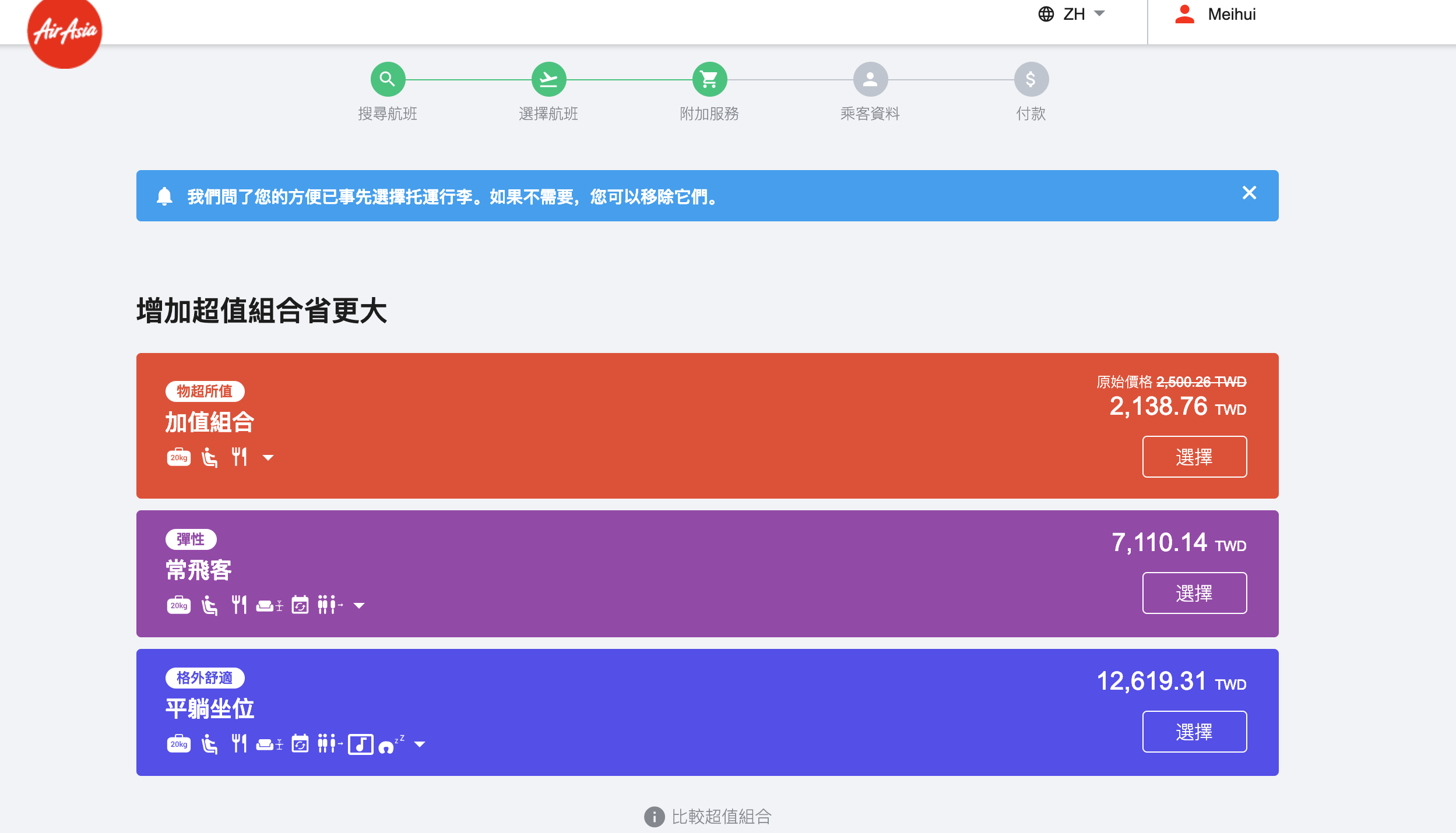Click the 2,138.76 TWD price

(x=1178, y=406)
